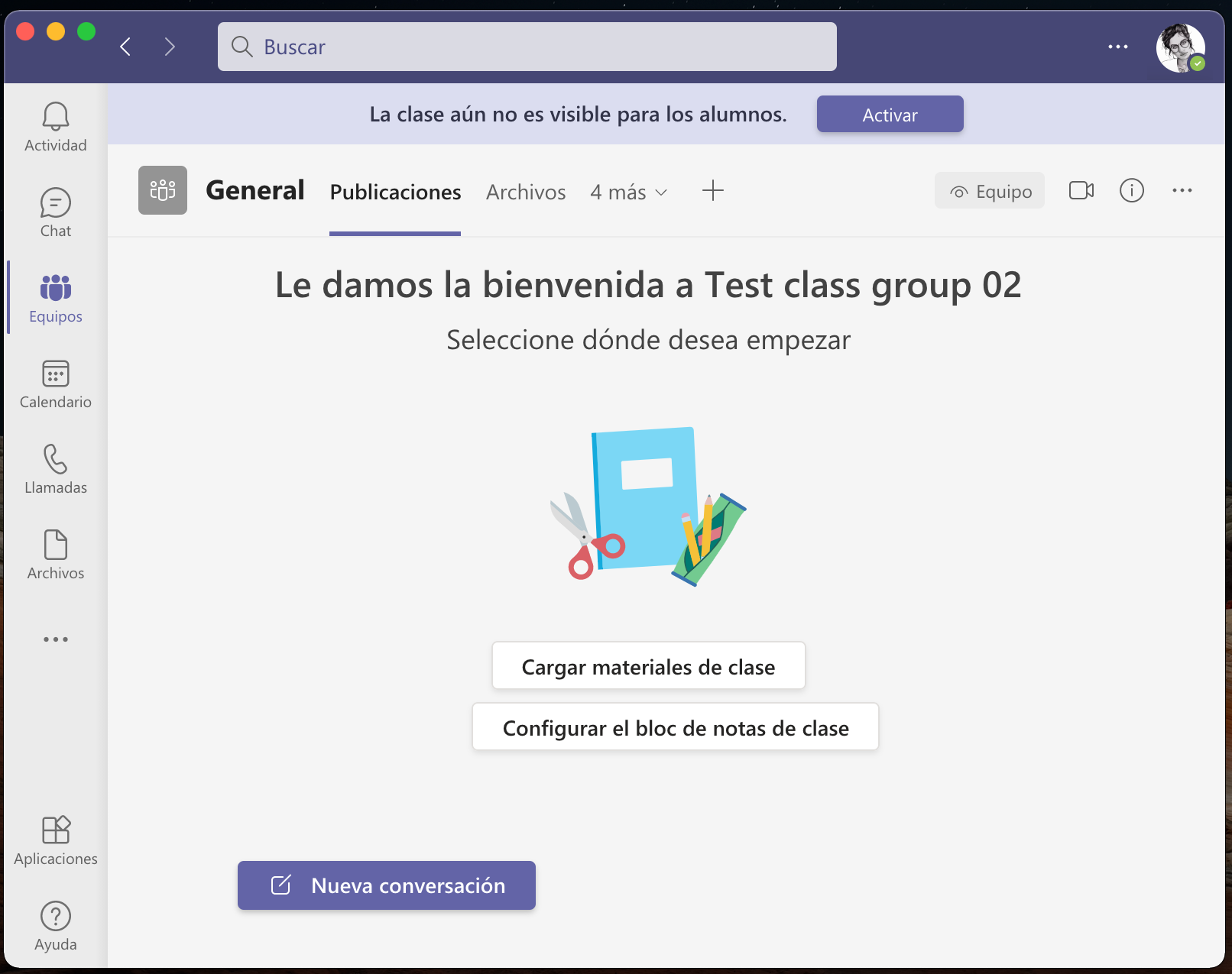Click Nueva conversación button
Viewport: 1232px width, 974px height.
point(386,885)
